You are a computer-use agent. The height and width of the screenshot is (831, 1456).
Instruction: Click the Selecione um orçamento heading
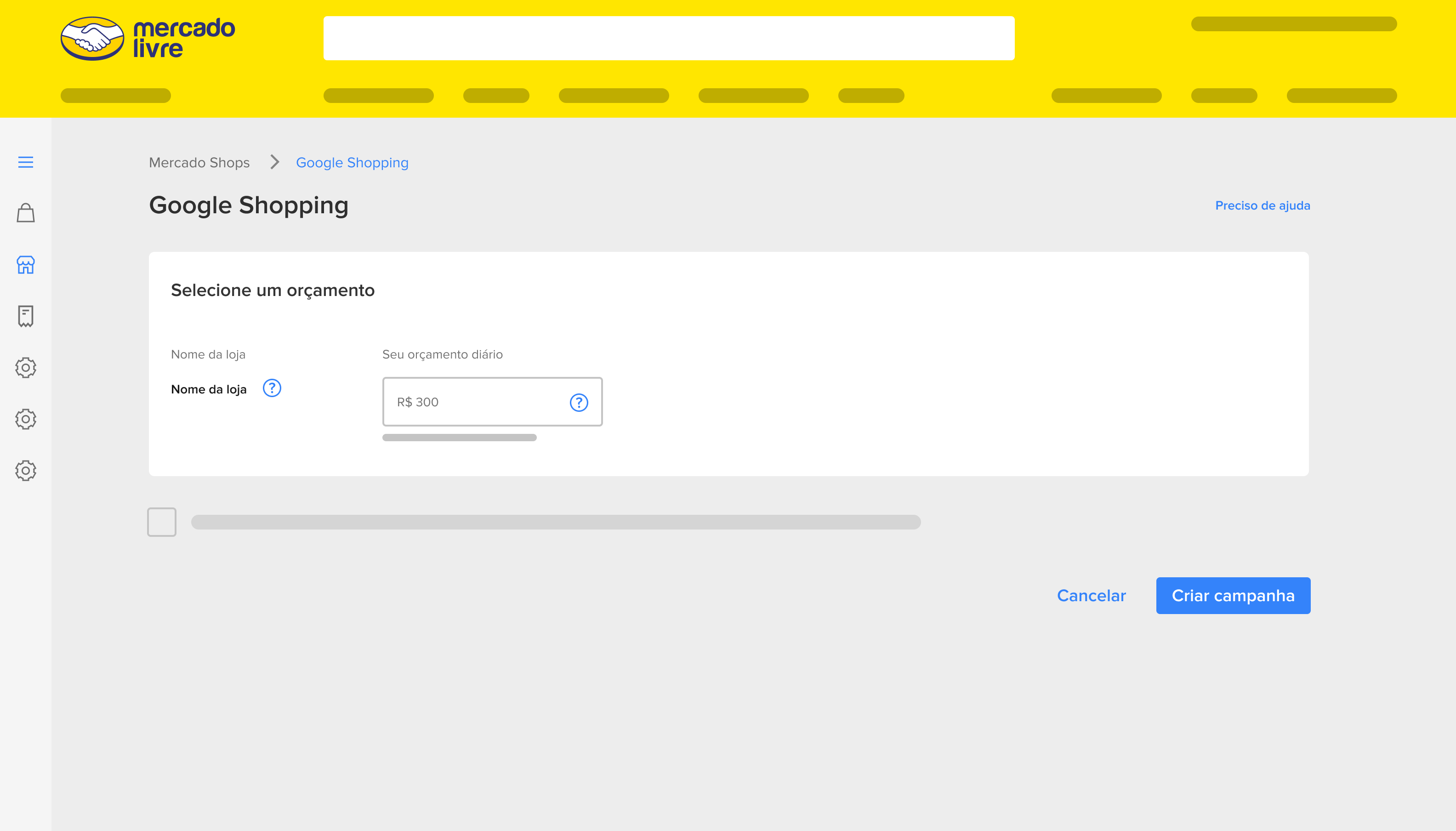[x=273, y=290]
